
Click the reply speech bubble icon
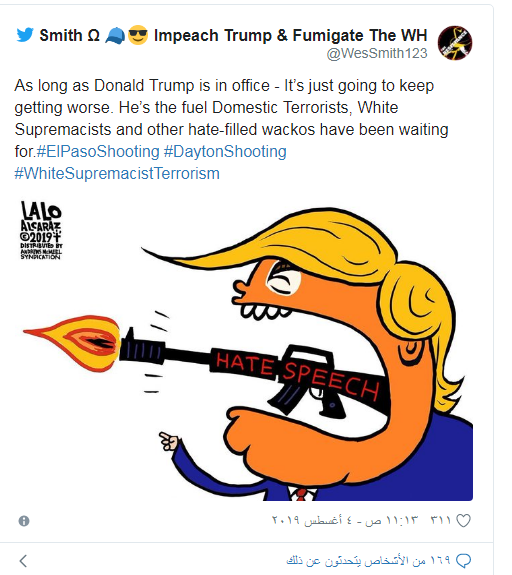coord(463,560)
